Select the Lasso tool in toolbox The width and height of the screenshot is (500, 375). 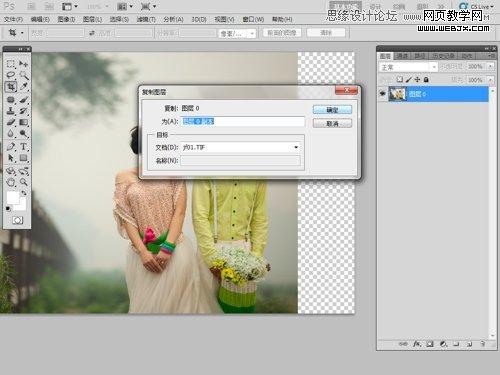(x=11, y=75)
